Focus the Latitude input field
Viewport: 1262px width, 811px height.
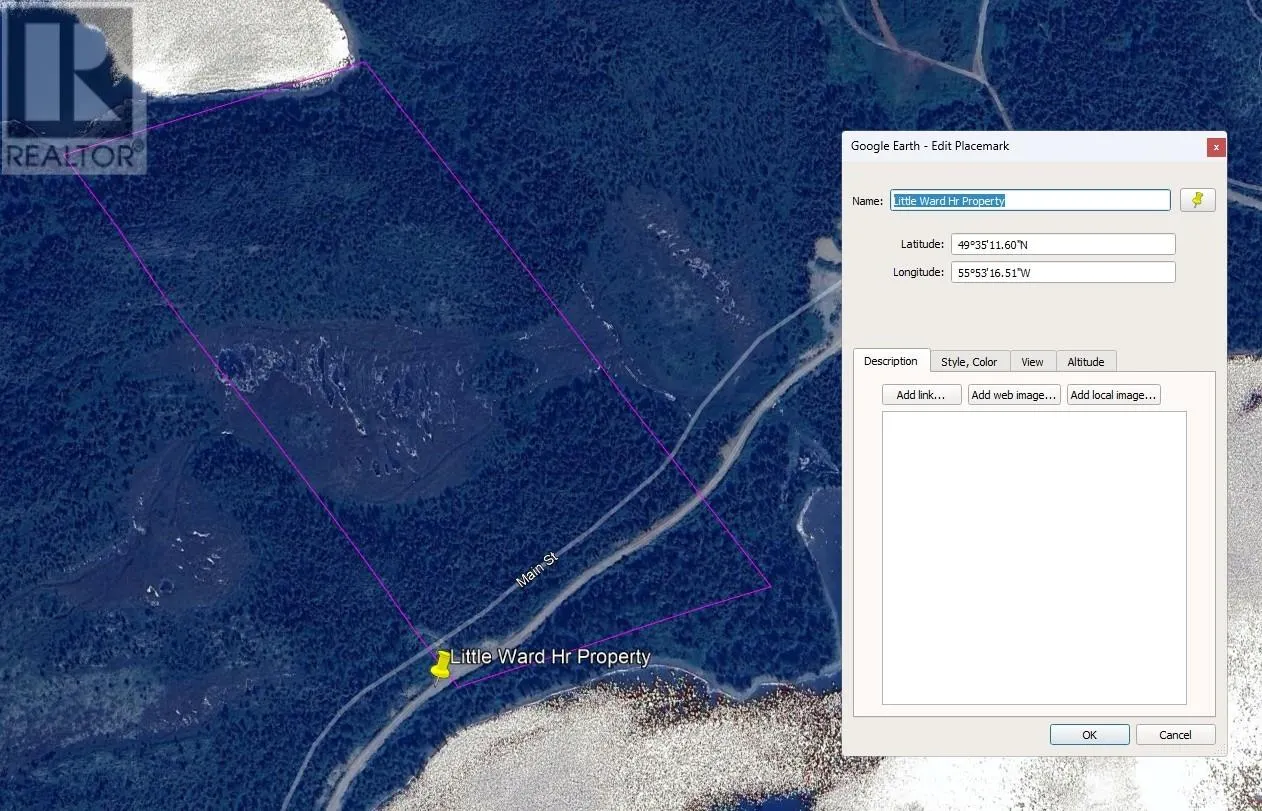tap(1062, 244)
